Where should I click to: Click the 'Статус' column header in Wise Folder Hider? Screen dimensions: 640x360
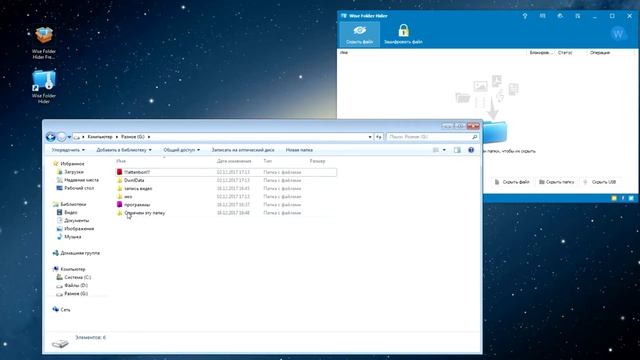click(565, 53)
